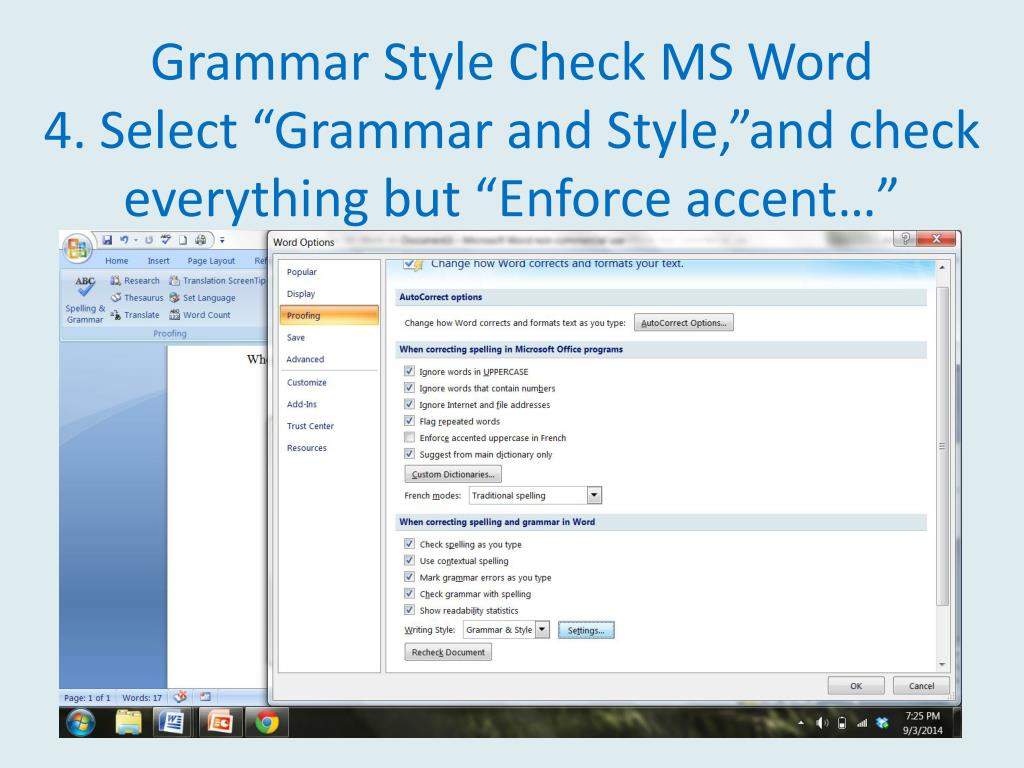The image size is (1024, 768).
Task: Undo using the Quick Access Toolbar arrow
Action: pos(124,240)
